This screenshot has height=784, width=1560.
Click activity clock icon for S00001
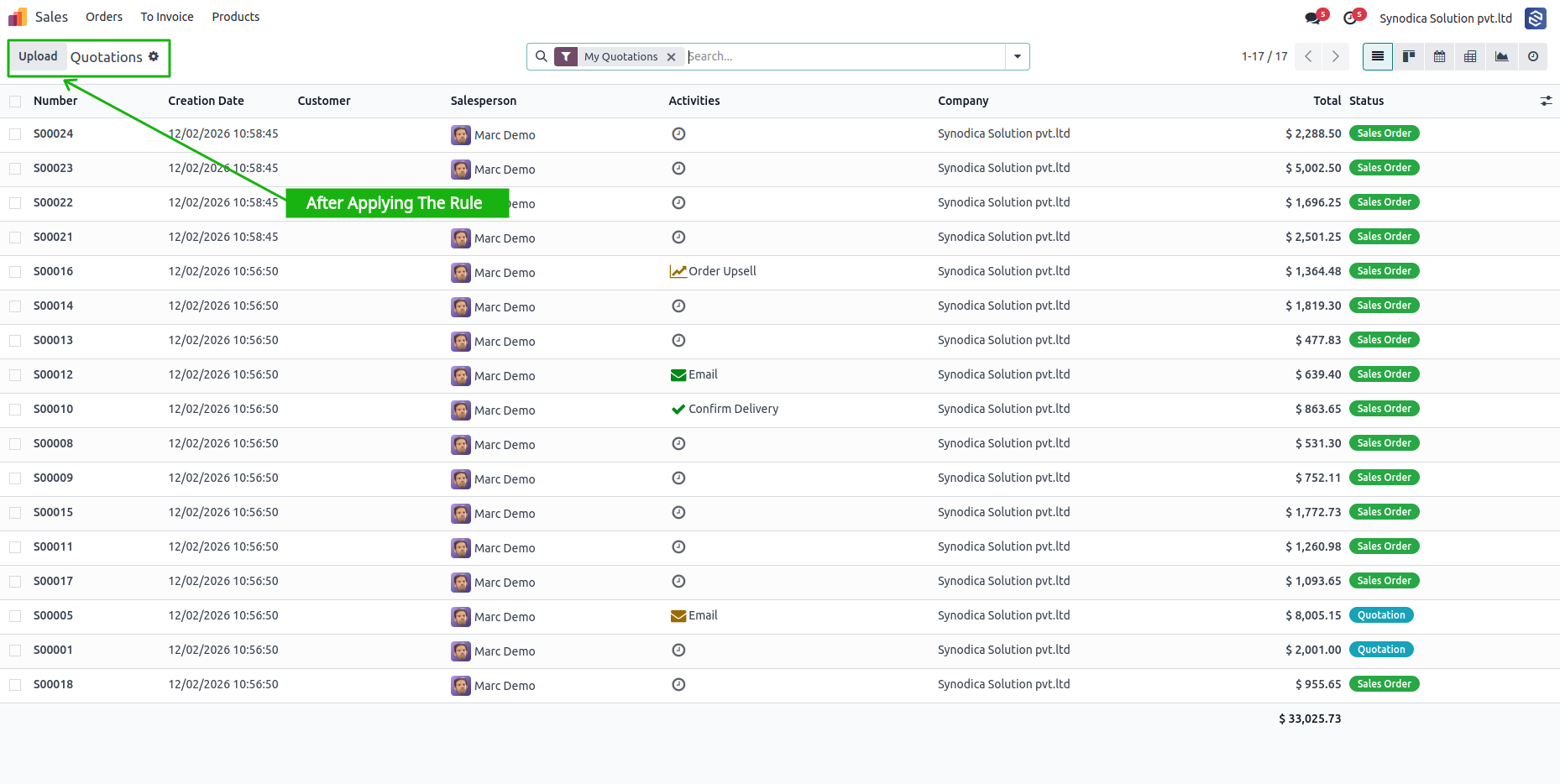(678, 650)
